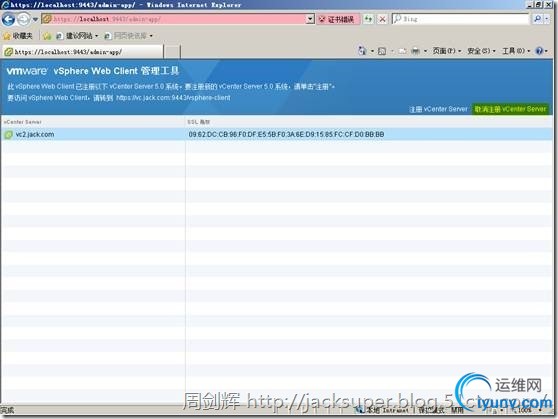Go back with the browser Back arrow

click(x=8, y=19)
